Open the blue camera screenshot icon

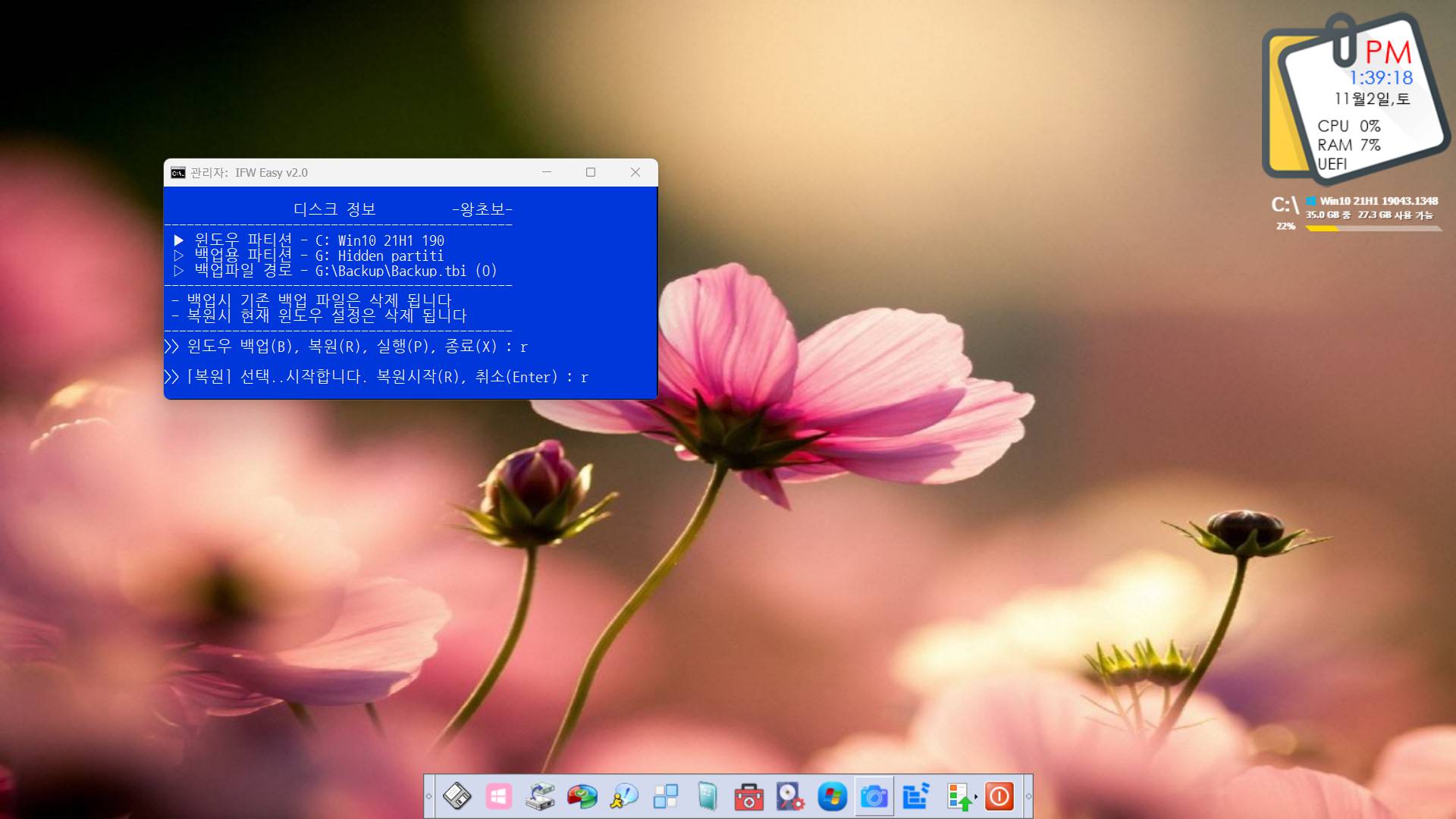[874, 796]
